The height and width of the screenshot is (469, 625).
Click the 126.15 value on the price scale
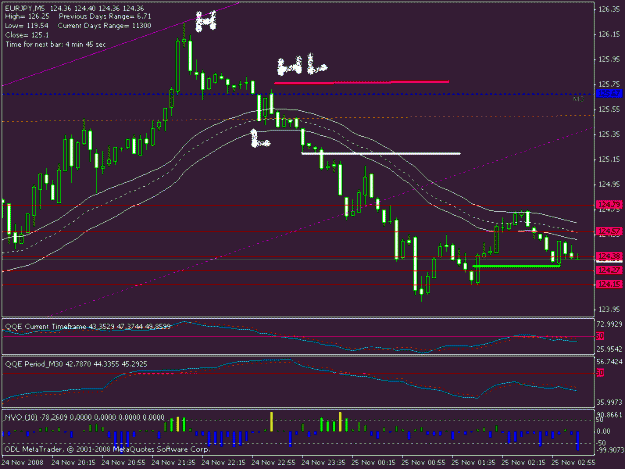[609, 35]
